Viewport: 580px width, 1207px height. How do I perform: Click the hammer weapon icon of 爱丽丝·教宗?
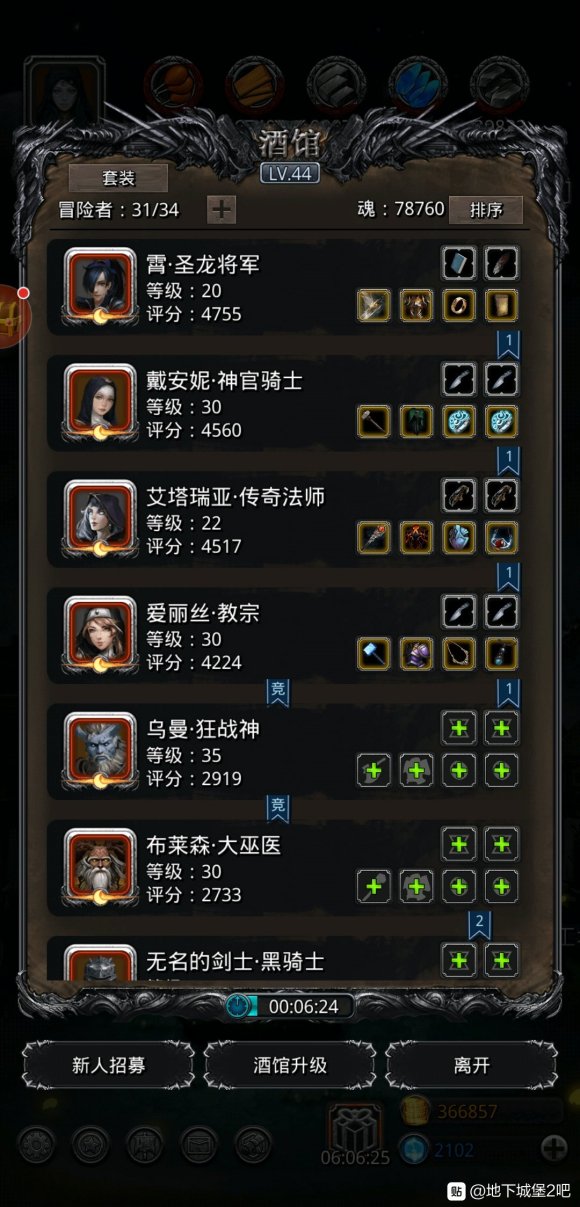(x=374, y=653)
